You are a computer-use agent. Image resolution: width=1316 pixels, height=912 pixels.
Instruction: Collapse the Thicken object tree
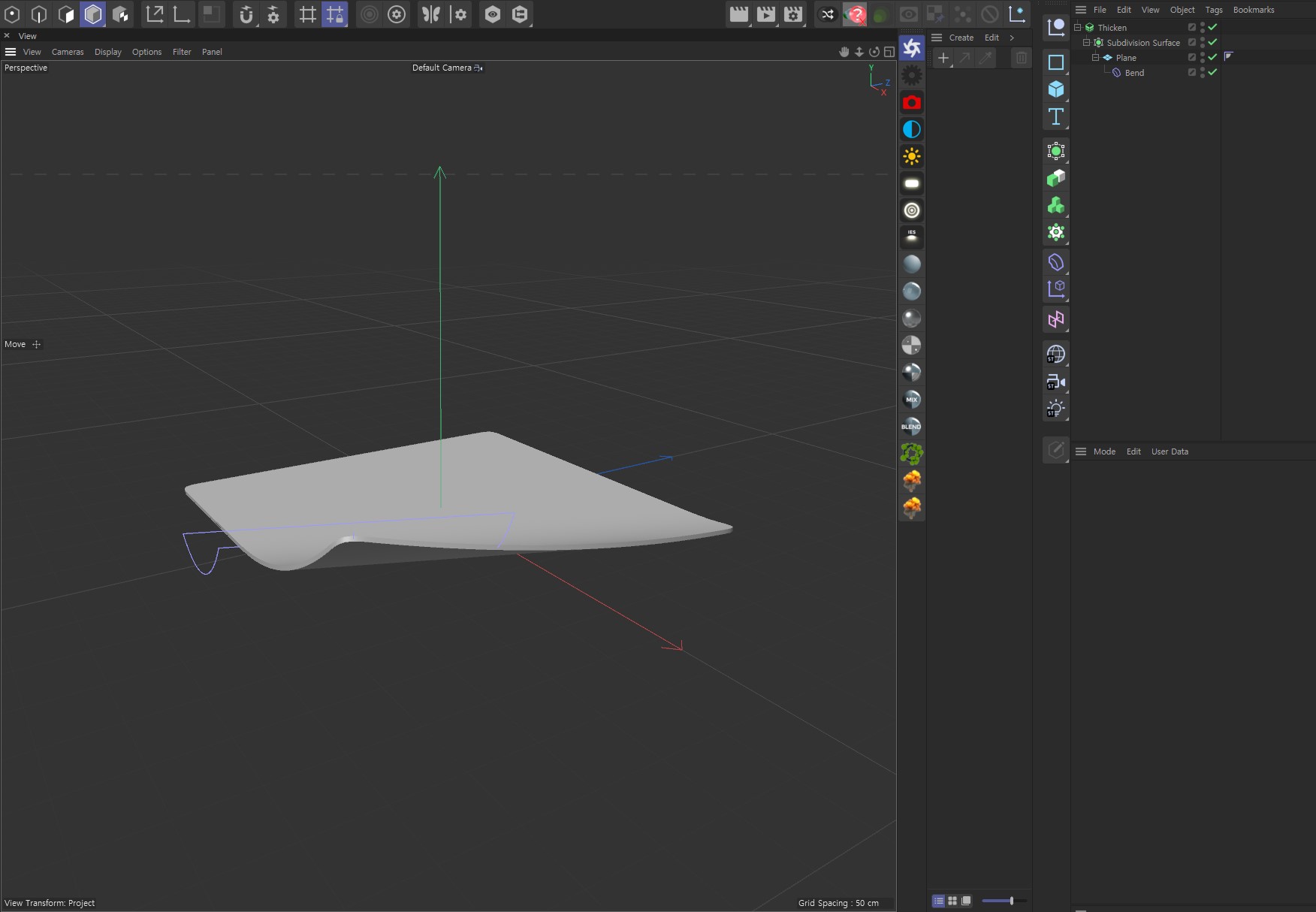point(1078,27)
